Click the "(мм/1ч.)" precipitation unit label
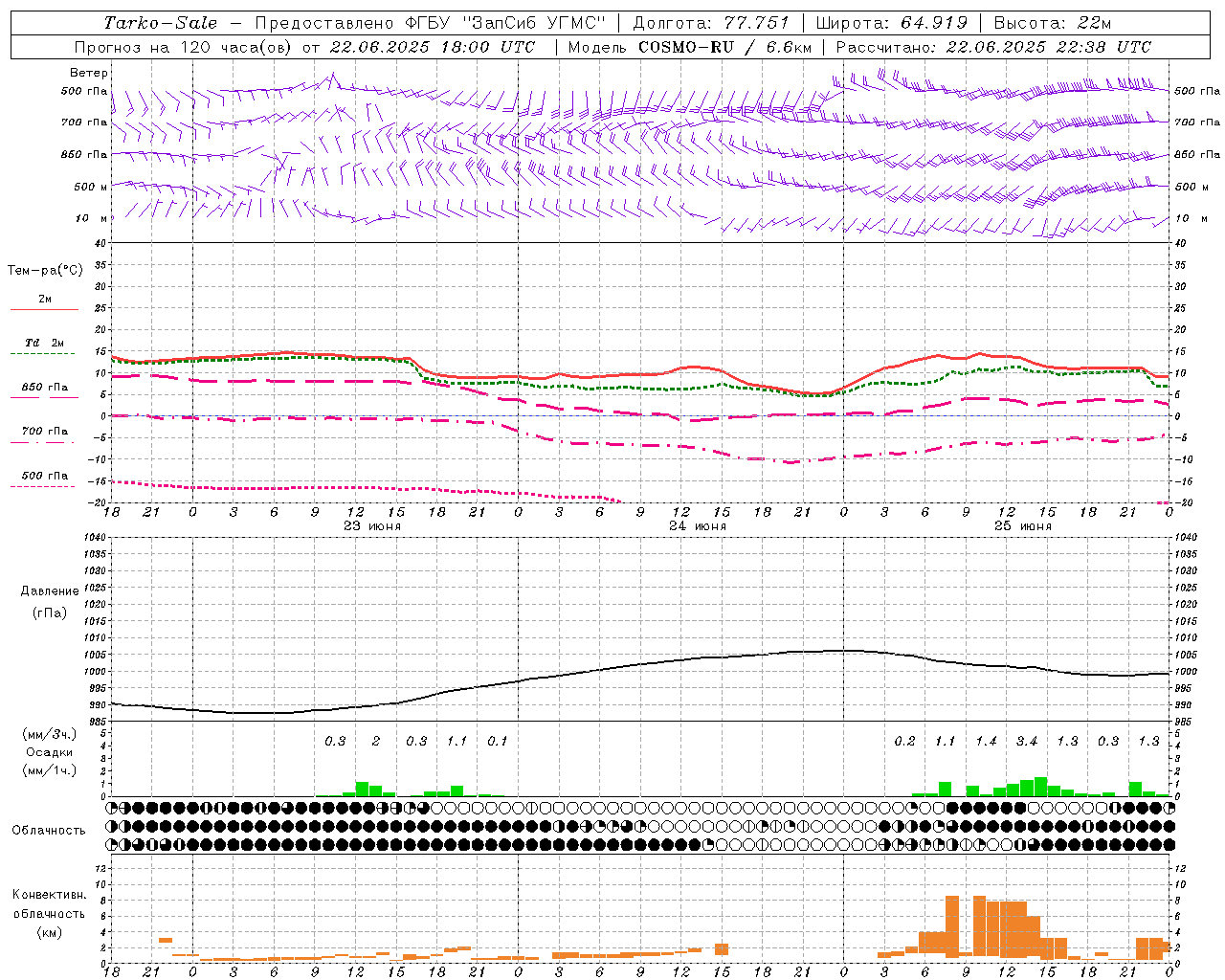Screen dimensions: 1225x980 point(49,770)
